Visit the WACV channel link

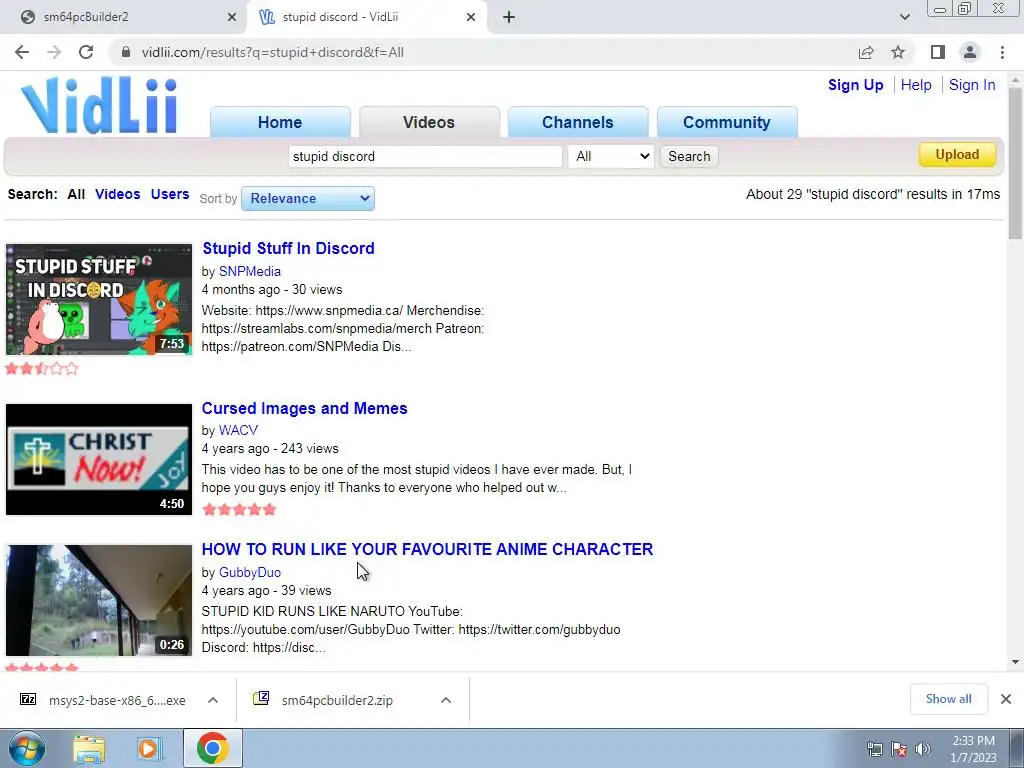[x=238, y=430]
